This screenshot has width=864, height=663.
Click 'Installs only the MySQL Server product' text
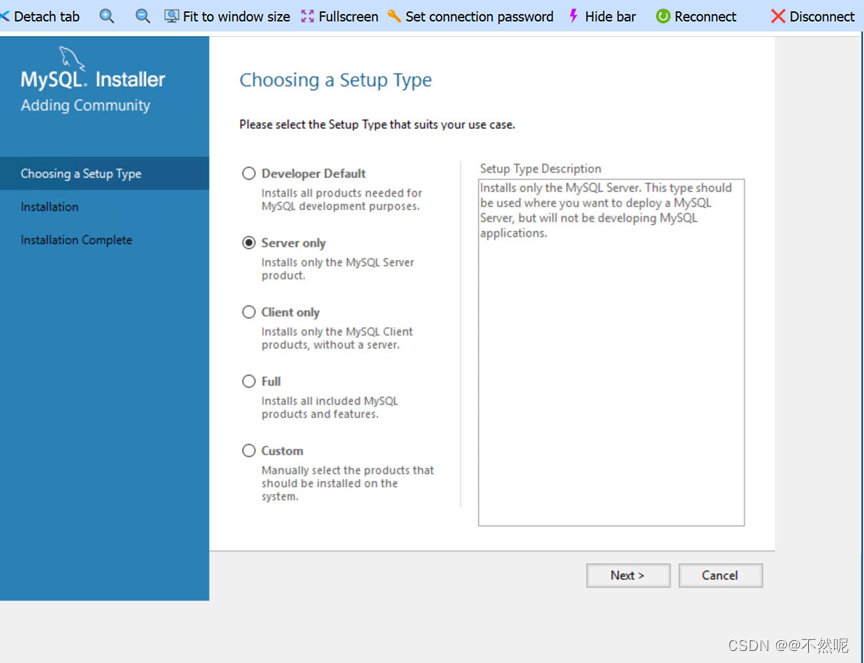338,269
